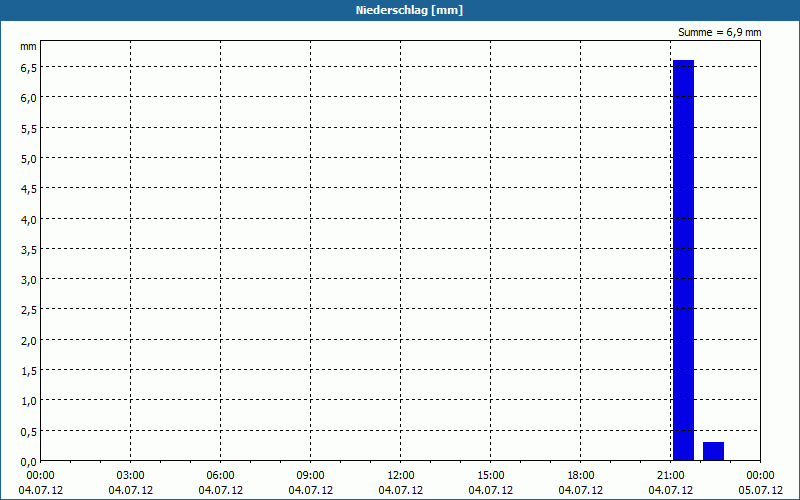Click the 04.07.12 date under 21:00
This screenshot has height=500, width=800.
670,490
